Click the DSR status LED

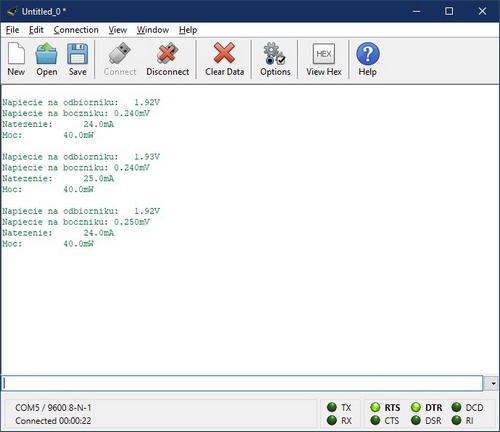coord(416,420)
